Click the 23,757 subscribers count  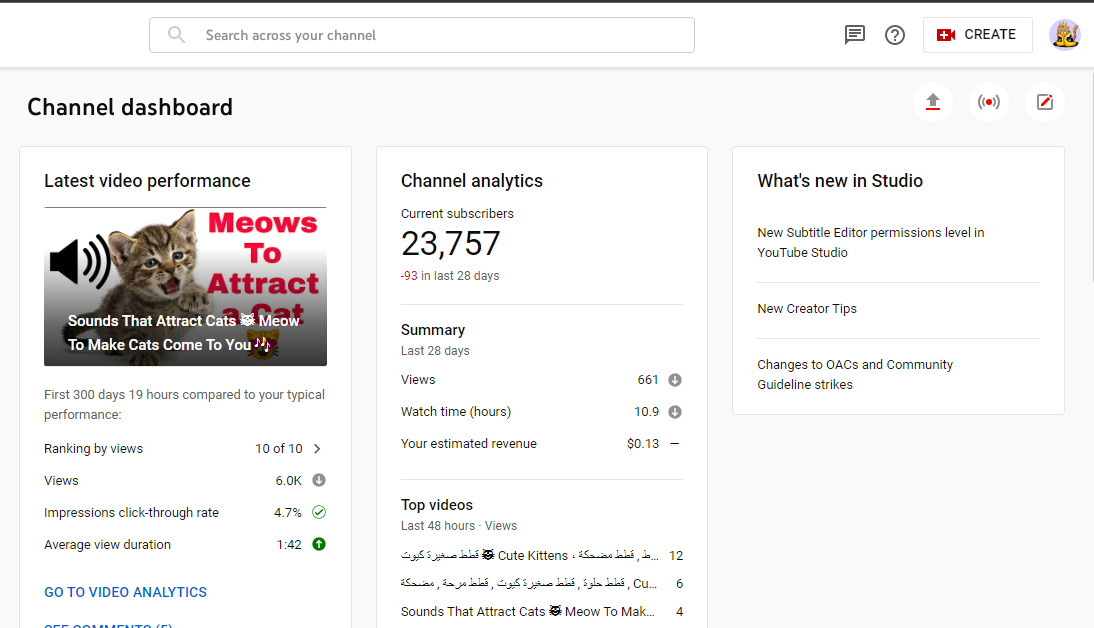[x=451, y=244]
